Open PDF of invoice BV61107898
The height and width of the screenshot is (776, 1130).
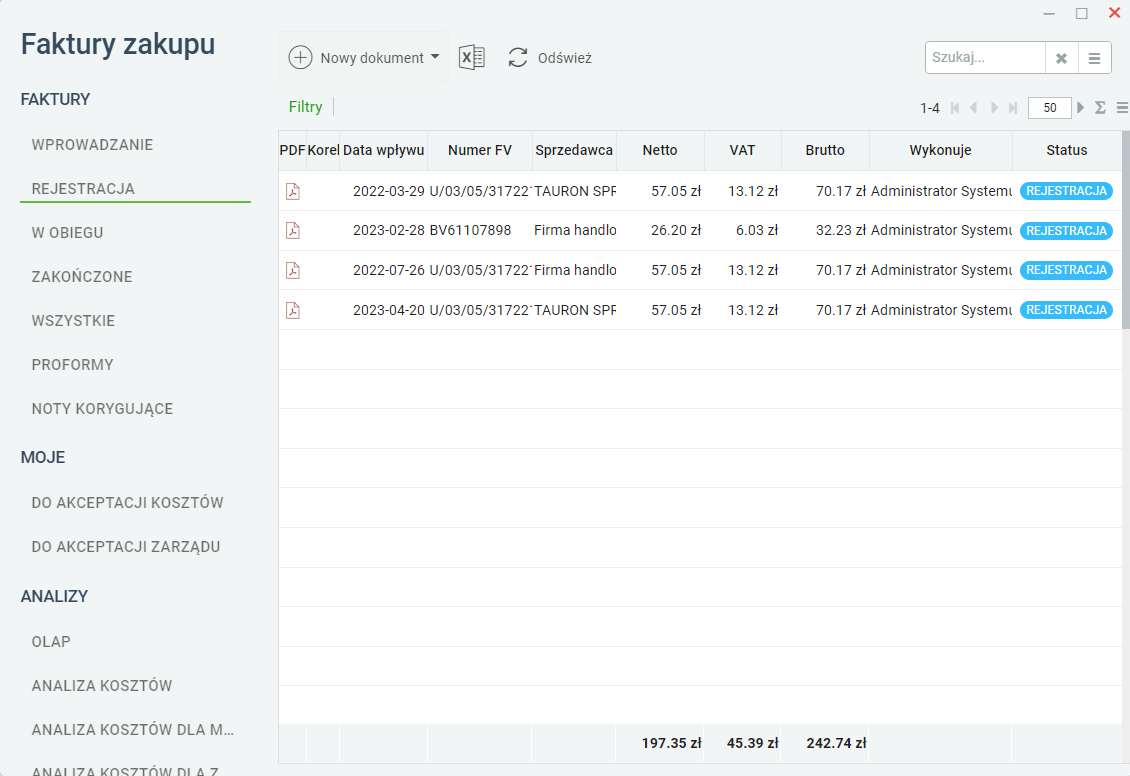(293, 231)
